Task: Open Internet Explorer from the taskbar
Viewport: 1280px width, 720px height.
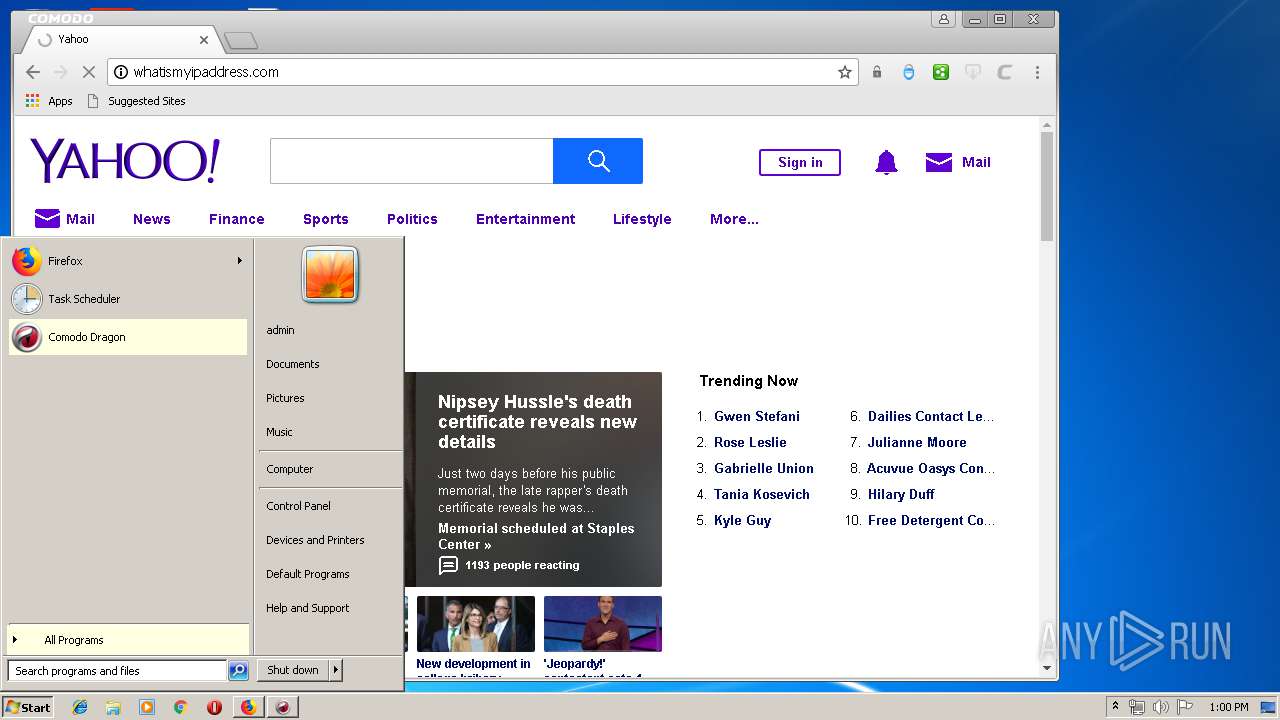Action: point(80,707)
